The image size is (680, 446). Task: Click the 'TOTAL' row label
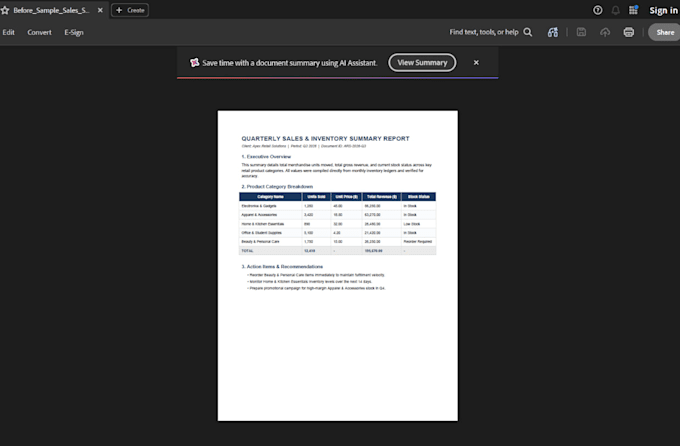click(x=247, y=251)
